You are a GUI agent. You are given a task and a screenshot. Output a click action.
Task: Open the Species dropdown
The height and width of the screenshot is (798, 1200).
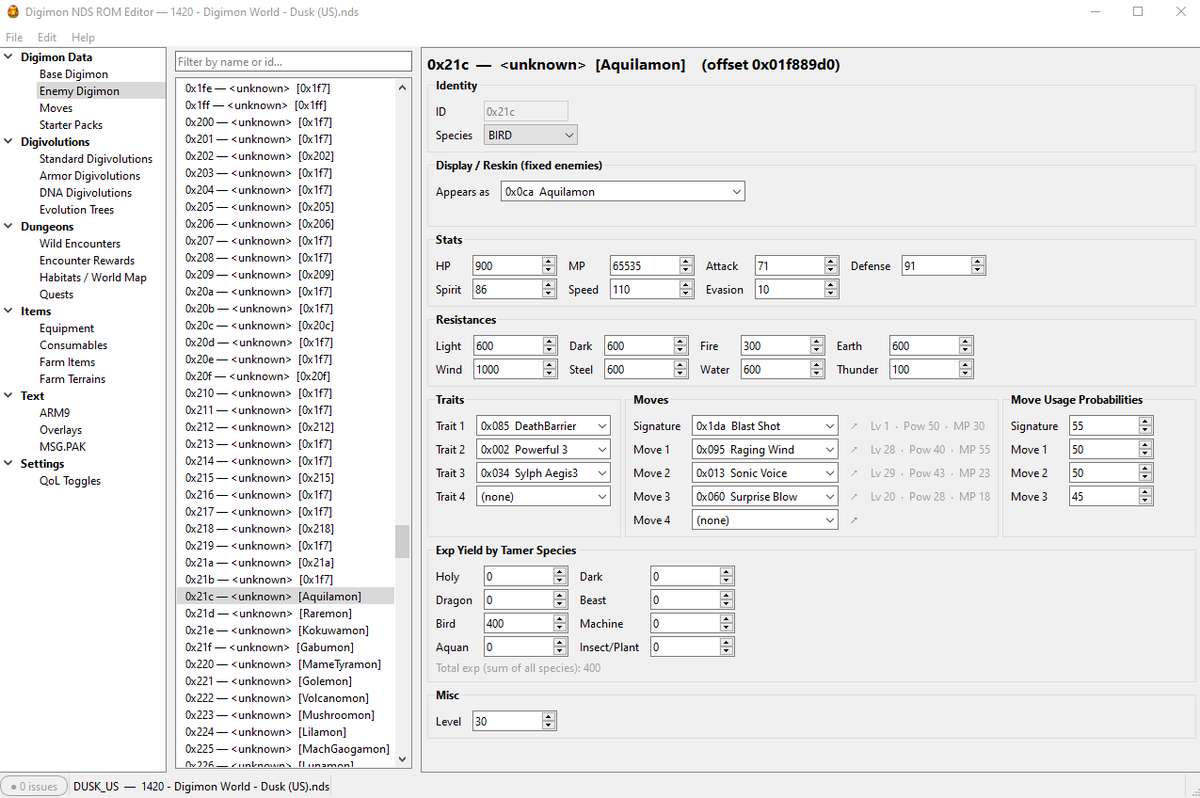531,135
